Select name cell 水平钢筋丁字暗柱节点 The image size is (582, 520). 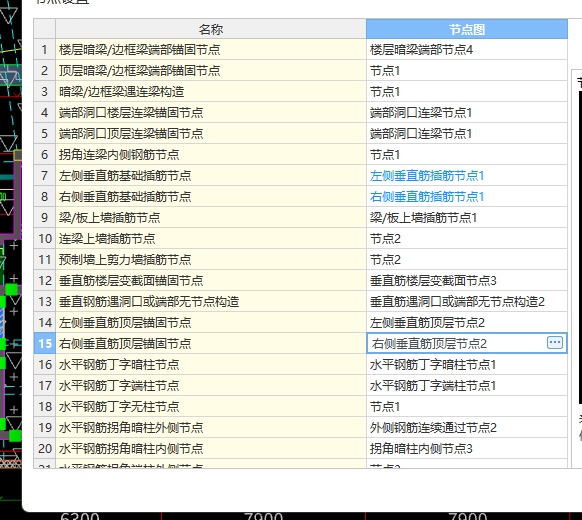[211, 364]
